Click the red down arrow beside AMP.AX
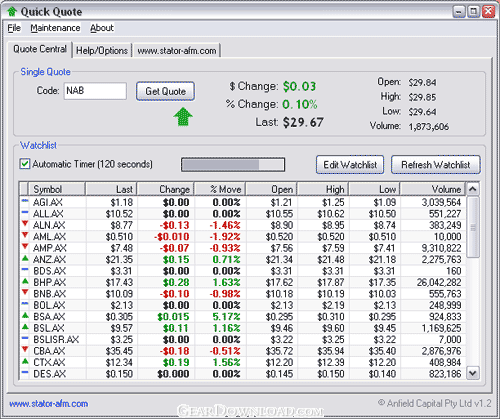Image resolution: width=500 pixels, height=419 pixels. click(x=25, y=247)
